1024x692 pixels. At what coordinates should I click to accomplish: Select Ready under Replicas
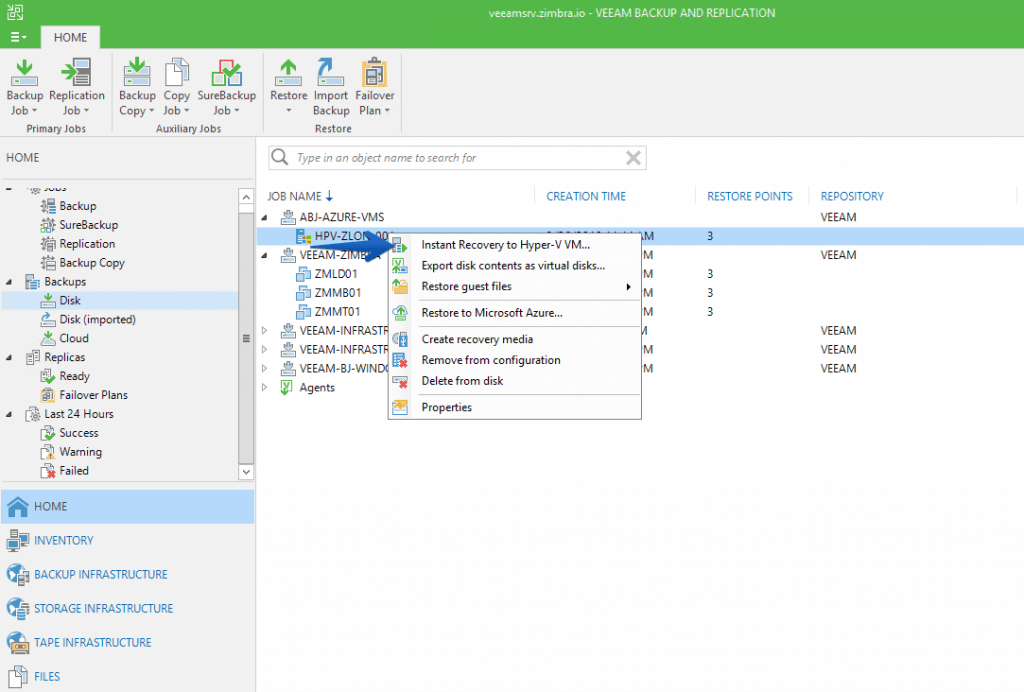coord(74,376)
